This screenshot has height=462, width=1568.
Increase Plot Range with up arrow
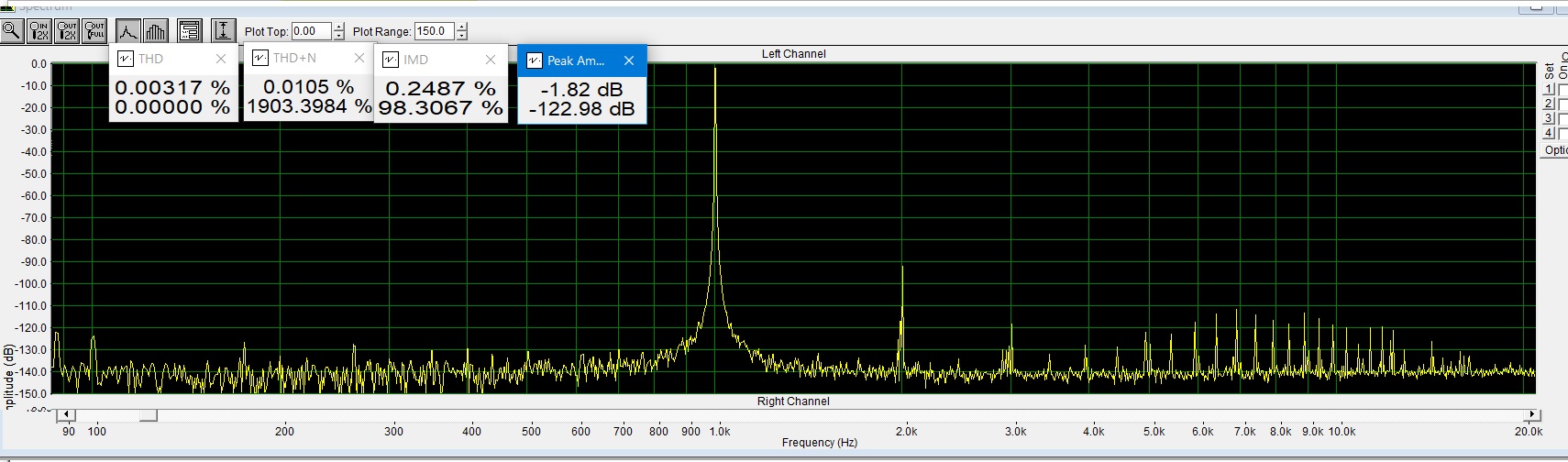461,27
